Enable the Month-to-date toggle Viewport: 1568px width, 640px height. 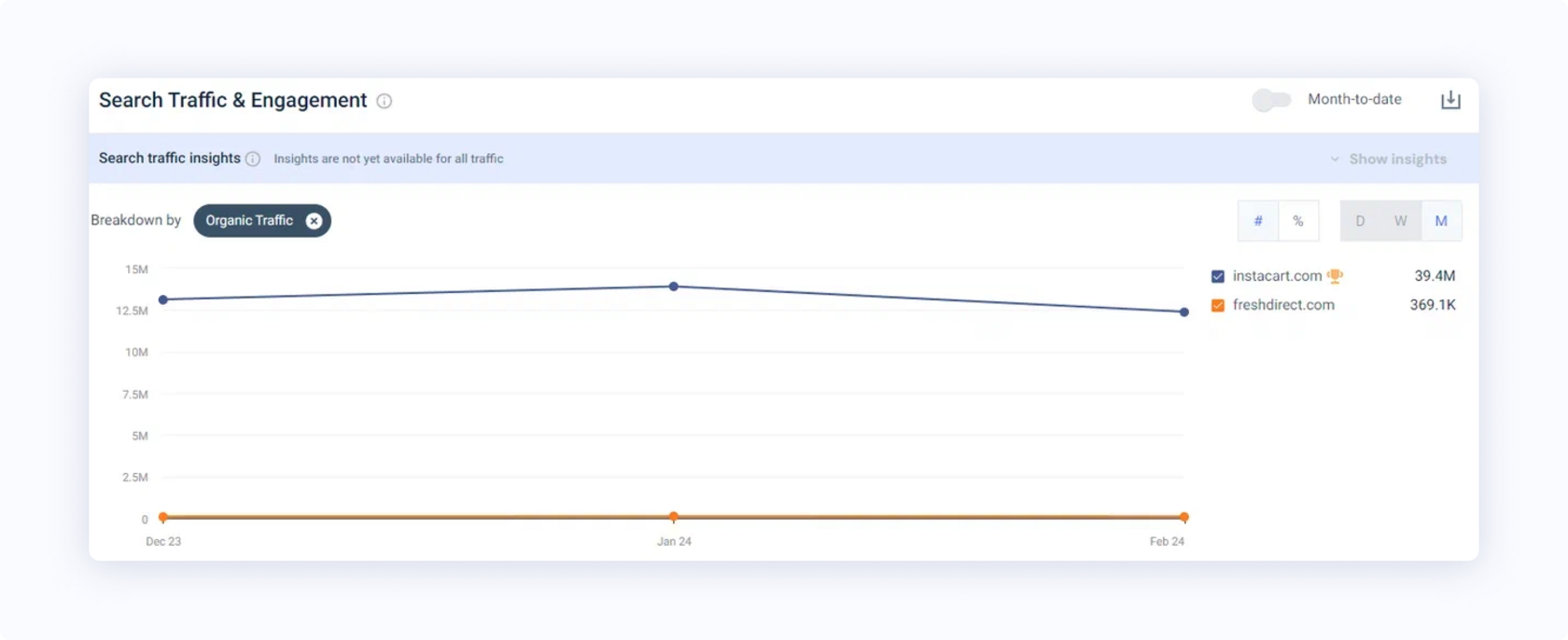coord(1271,100)
